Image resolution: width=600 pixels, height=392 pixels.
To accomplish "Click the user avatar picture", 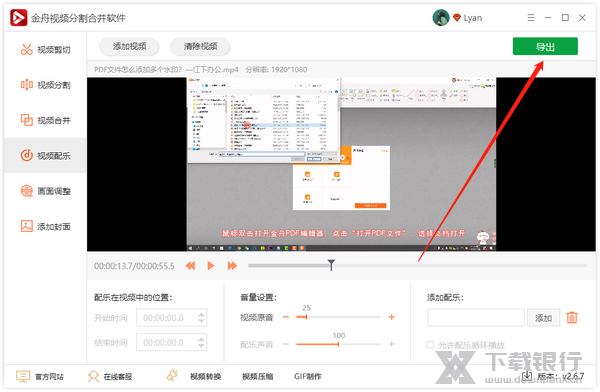I will [441, 18].
